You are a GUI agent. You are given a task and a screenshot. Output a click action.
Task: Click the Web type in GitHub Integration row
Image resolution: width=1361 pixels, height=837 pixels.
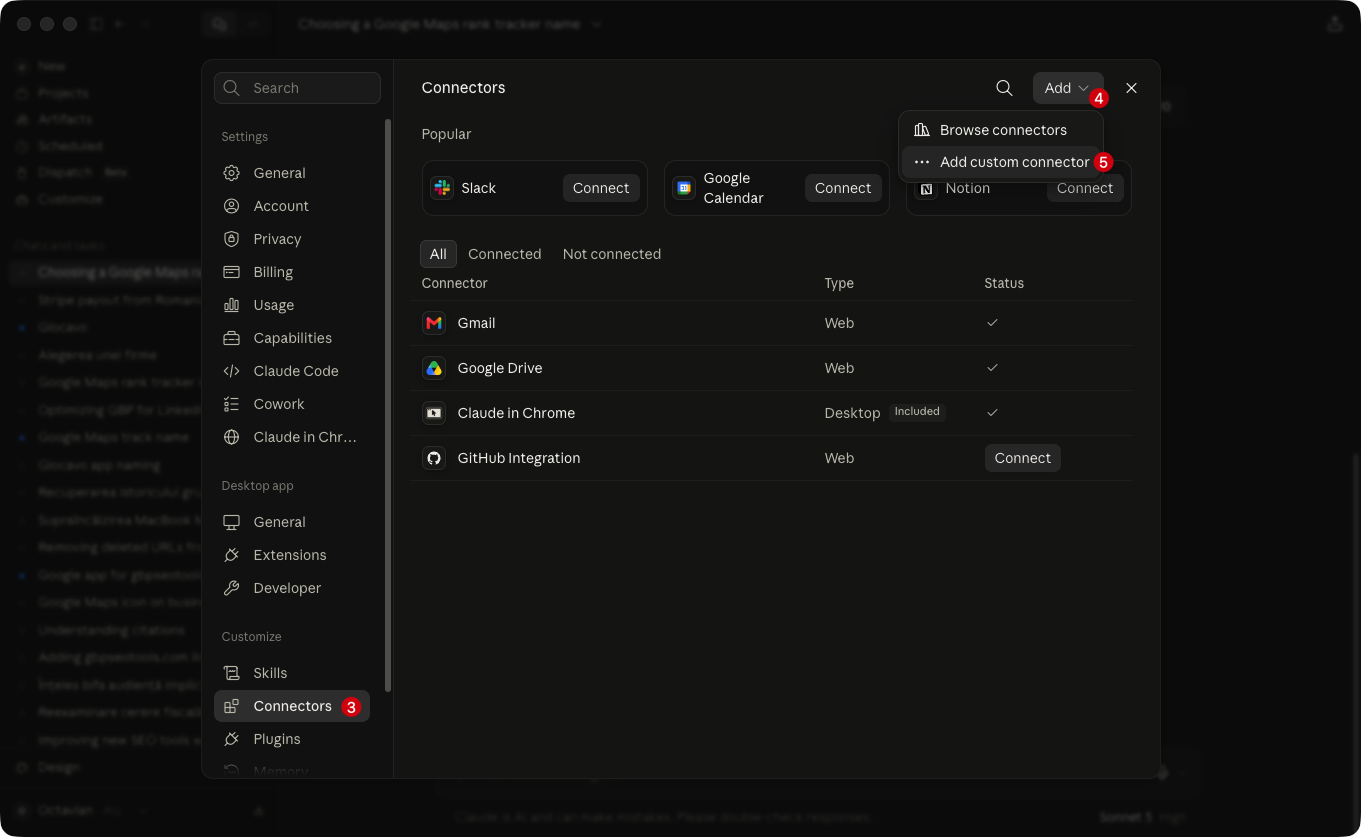[839, 458]
